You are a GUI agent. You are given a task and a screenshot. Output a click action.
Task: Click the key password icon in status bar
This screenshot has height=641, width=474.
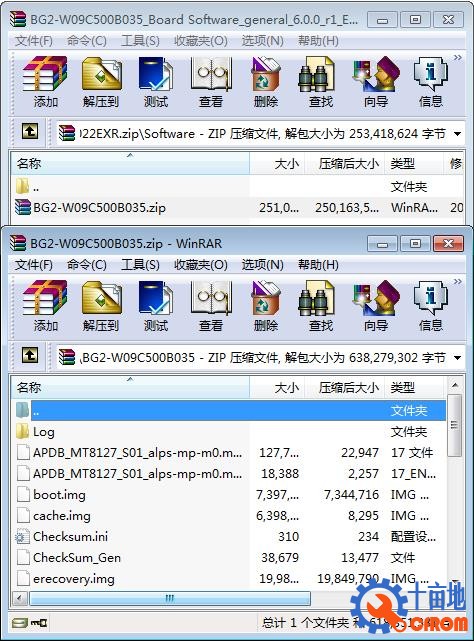[x=39, y=623]
